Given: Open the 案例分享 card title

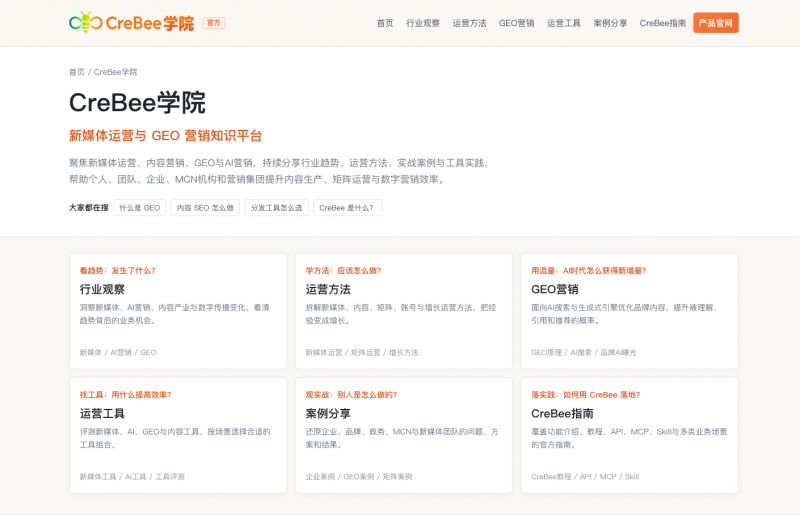Looking at the screenshot, I should 328,413.
